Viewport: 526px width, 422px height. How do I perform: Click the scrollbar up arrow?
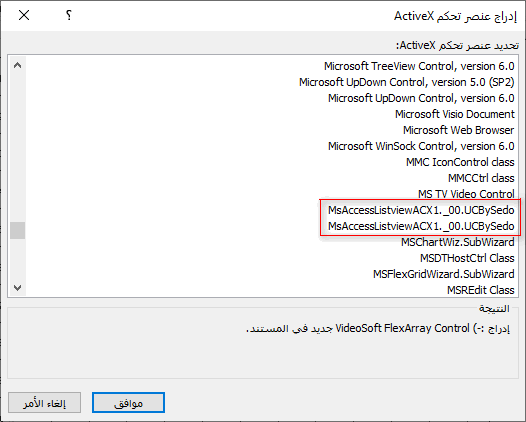pyautogui.click(x=17, y=65)
